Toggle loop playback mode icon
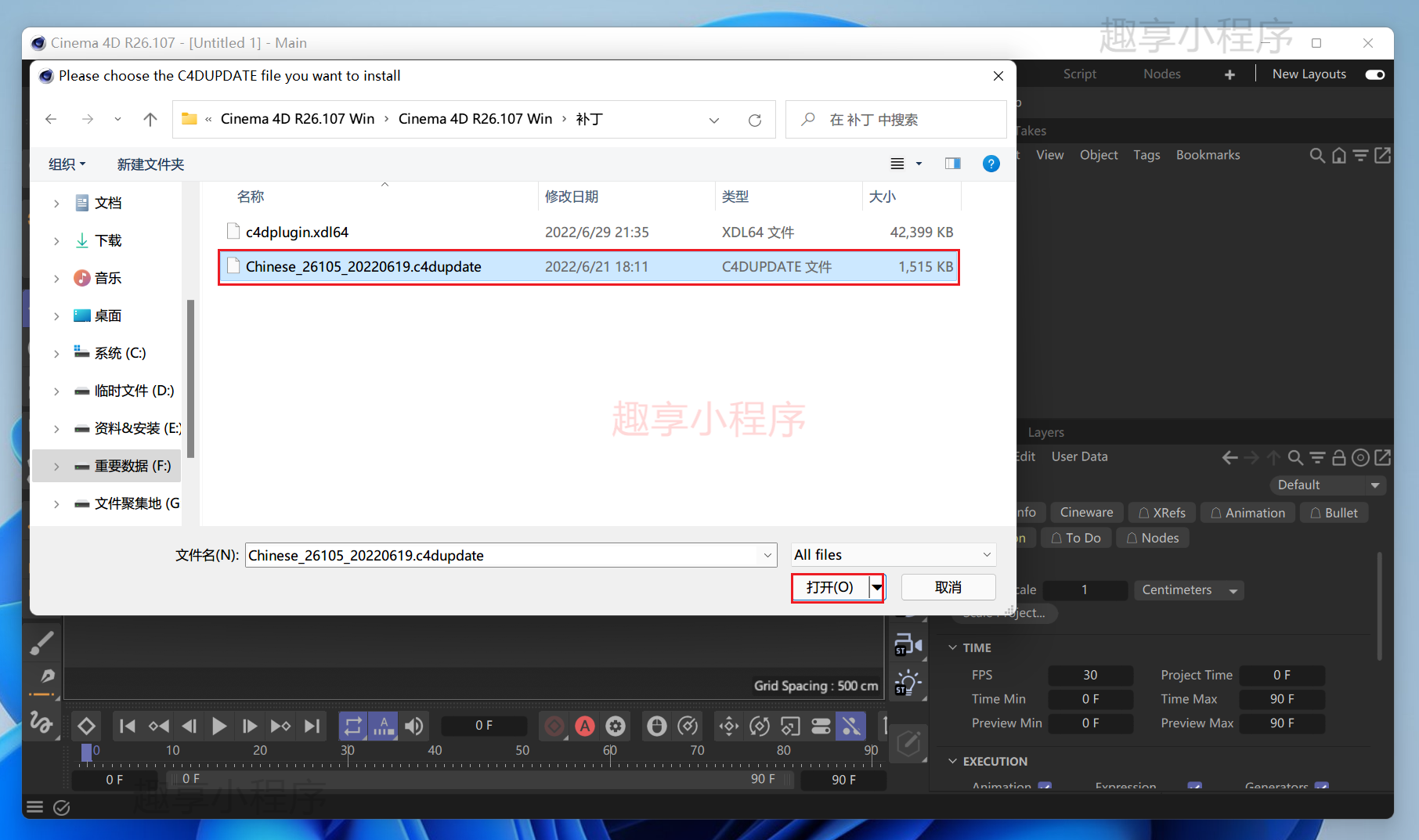1419x840 pixels. (353, 726)
